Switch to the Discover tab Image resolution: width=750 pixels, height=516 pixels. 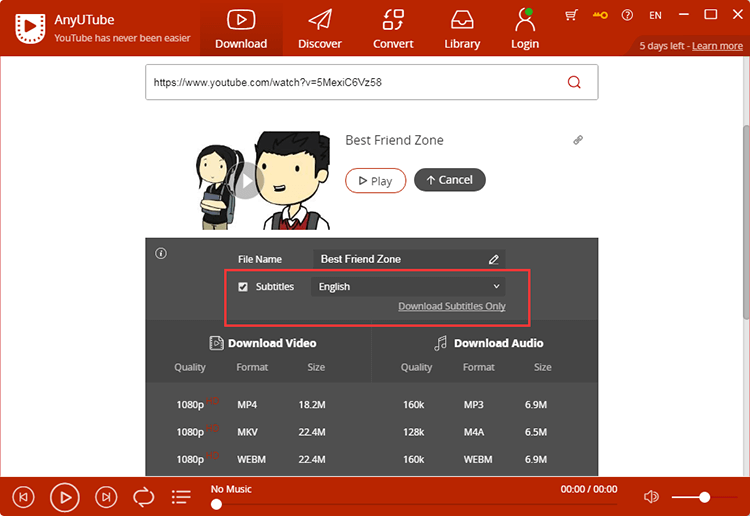coord(320,30)
